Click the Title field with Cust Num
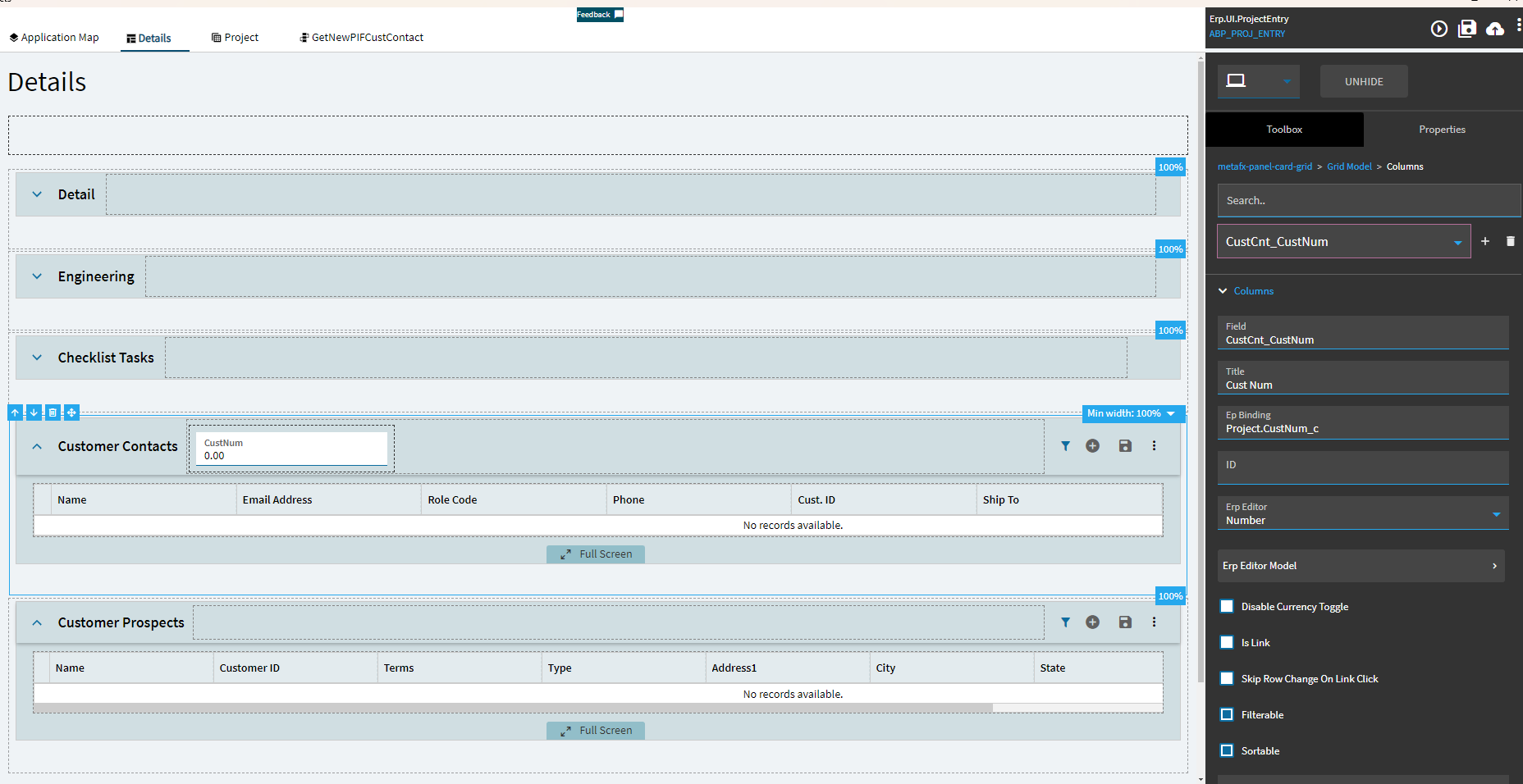This screenshot has width=1523, height=784. coord(1363,378)
